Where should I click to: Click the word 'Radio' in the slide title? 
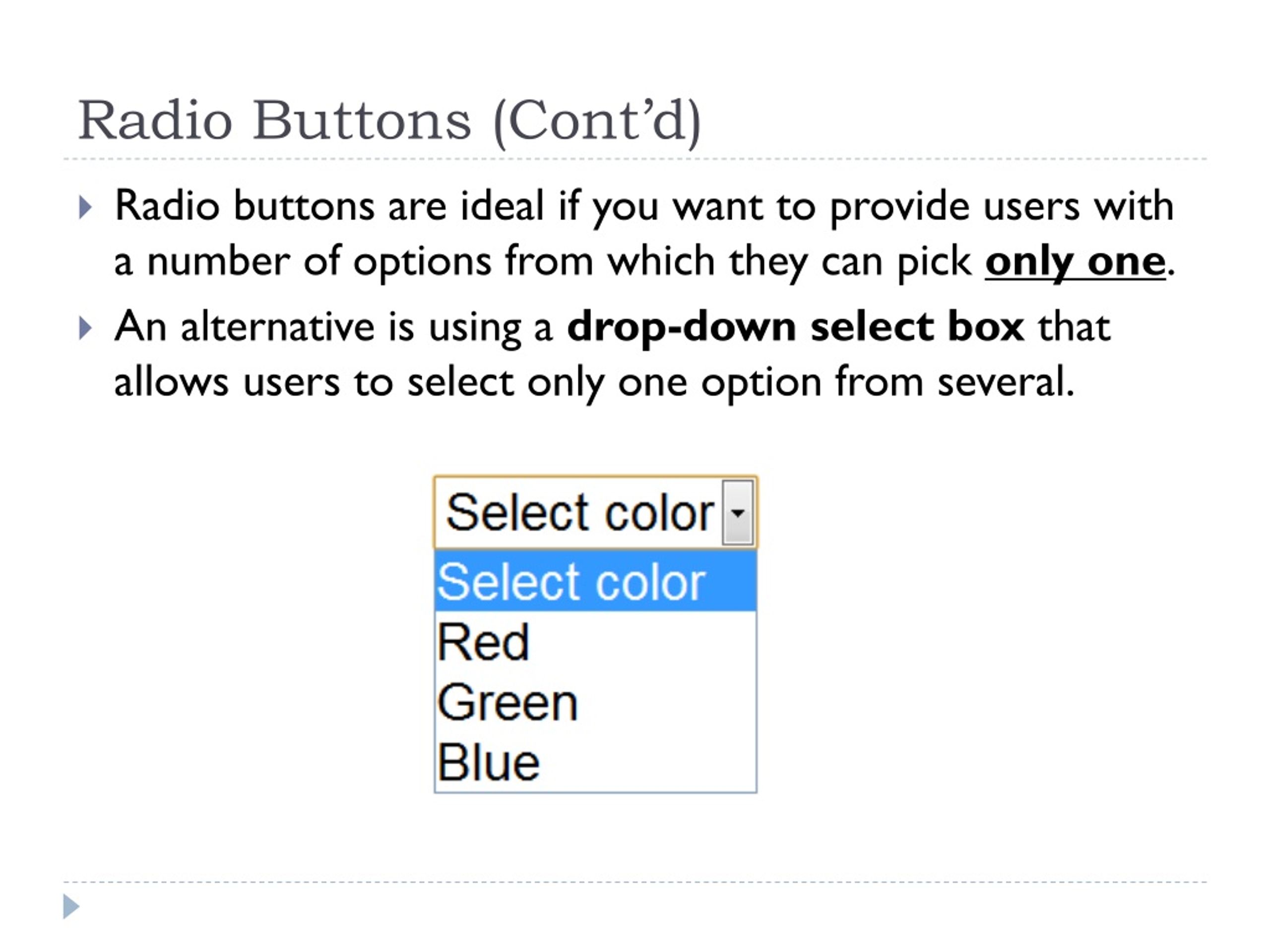pos(155,120)
